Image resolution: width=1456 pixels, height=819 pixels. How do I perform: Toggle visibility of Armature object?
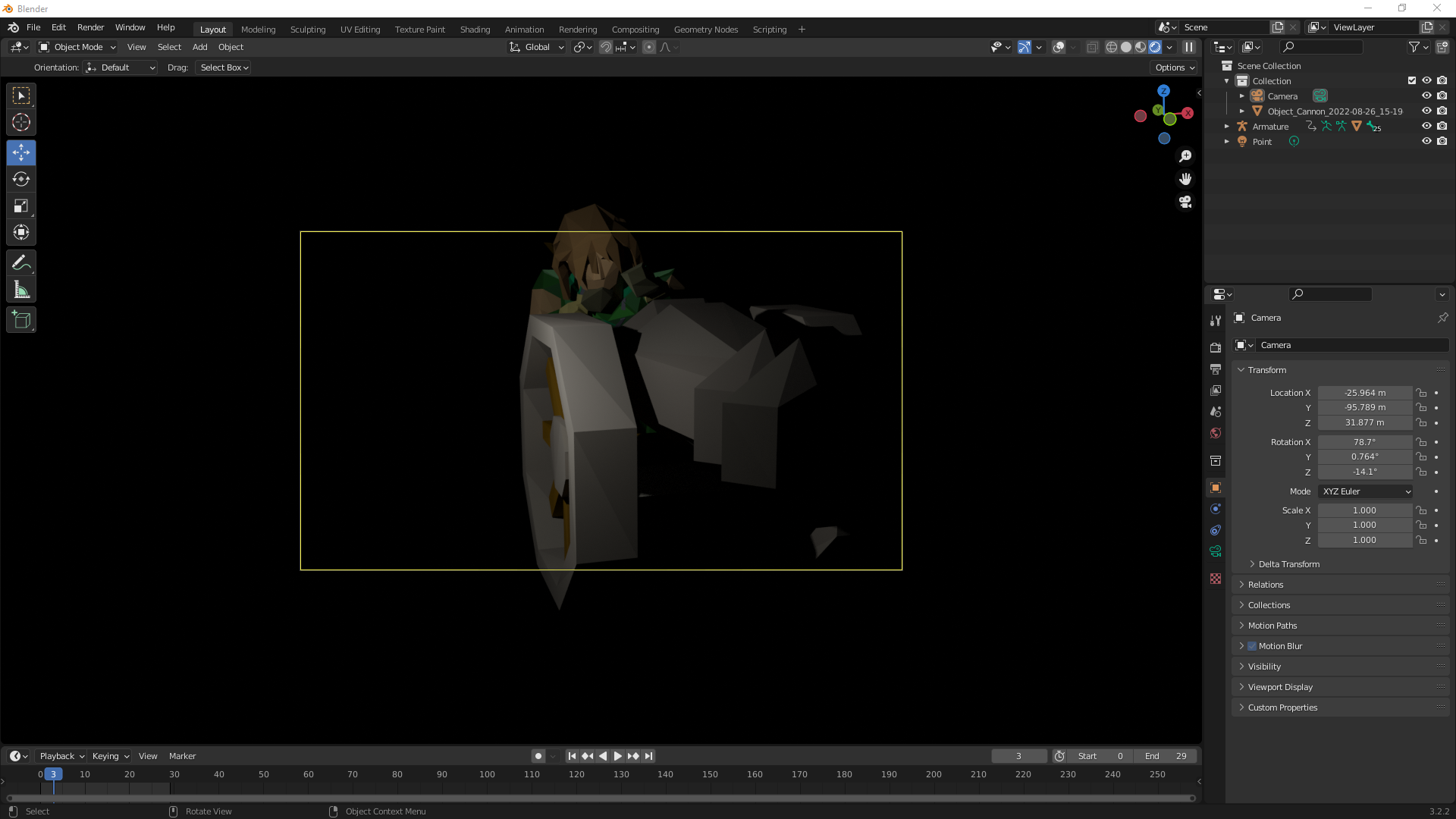click(1427, 126)
